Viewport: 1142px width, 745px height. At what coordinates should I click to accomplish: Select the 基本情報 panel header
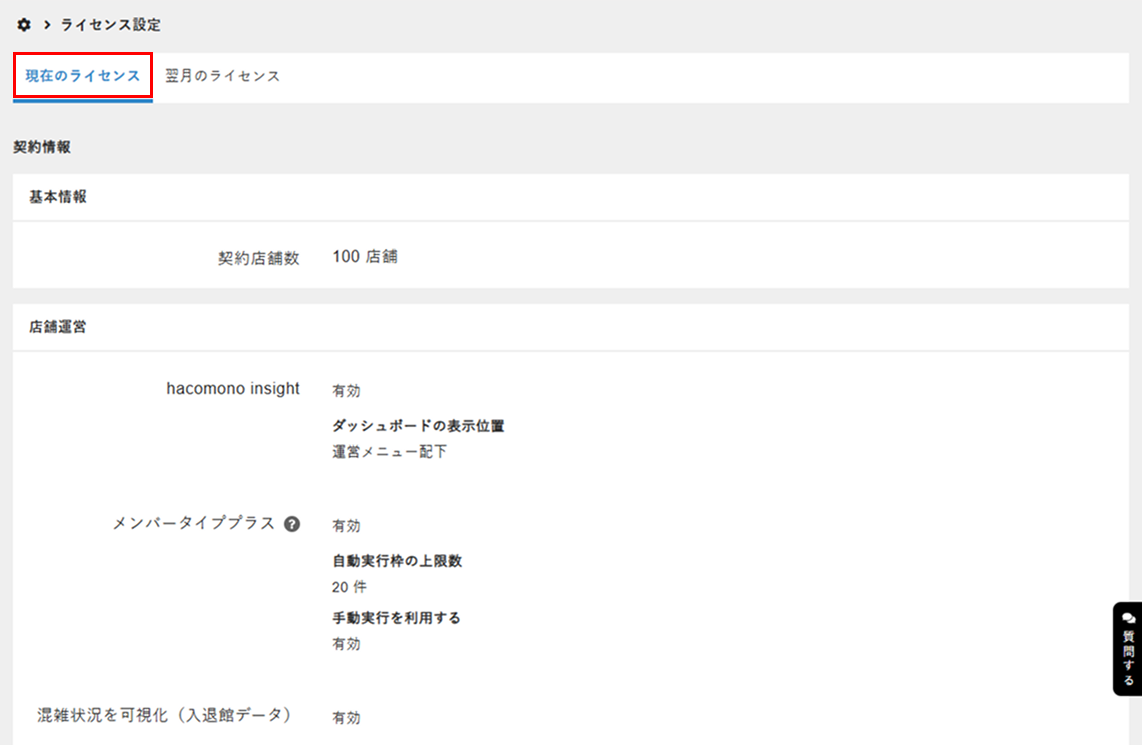[x=58, y=197]
